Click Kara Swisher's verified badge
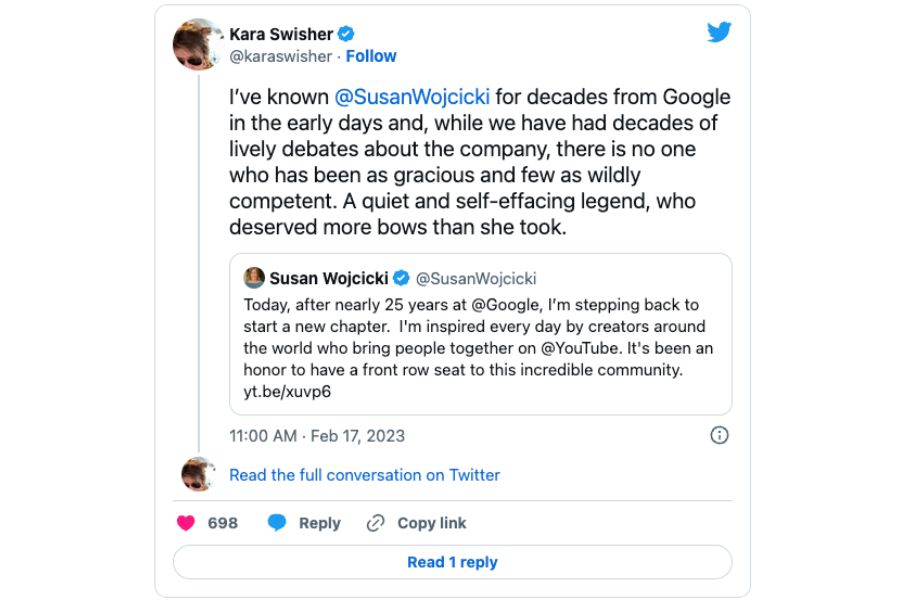This screenshot has height=600, width=900. coord(346,34)
